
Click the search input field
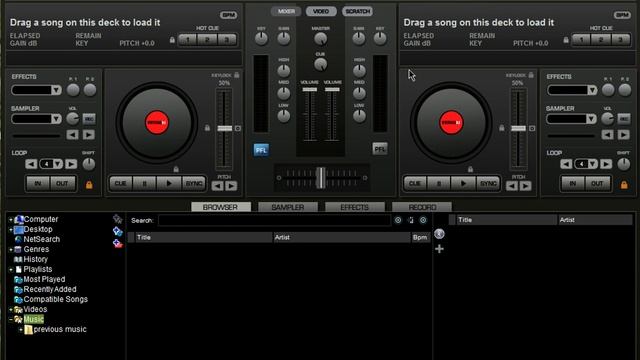coord(274,220)
